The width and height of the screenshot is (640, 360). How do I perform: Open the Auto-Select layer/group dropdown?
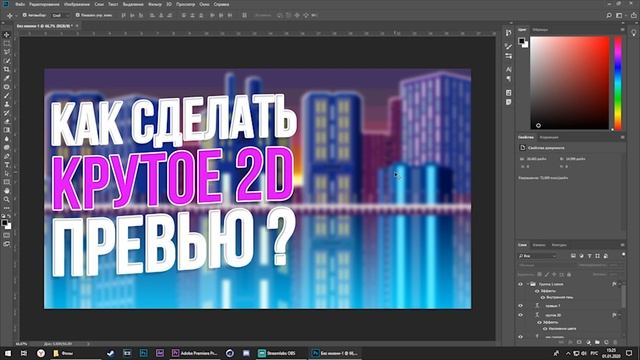tap(61, 15)
